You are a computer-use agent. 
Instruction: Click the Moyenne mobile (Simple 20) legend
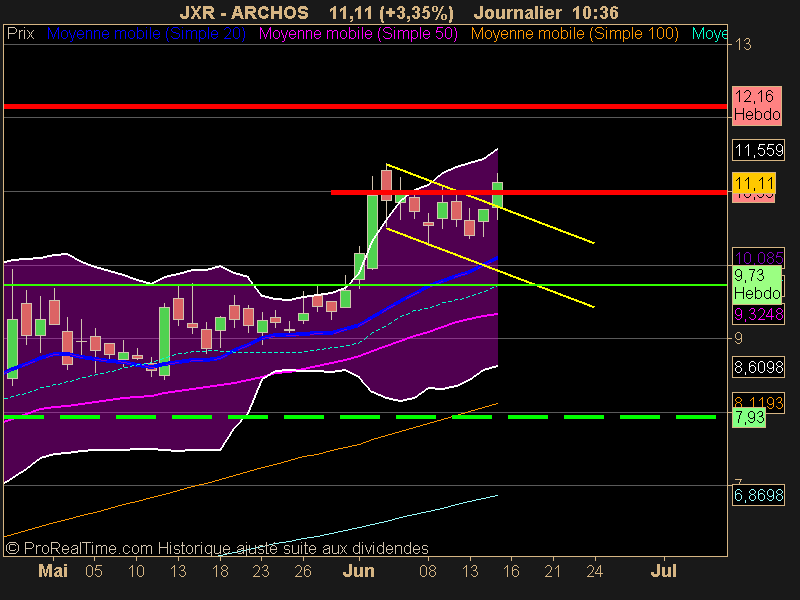click(x=146, y=34)
